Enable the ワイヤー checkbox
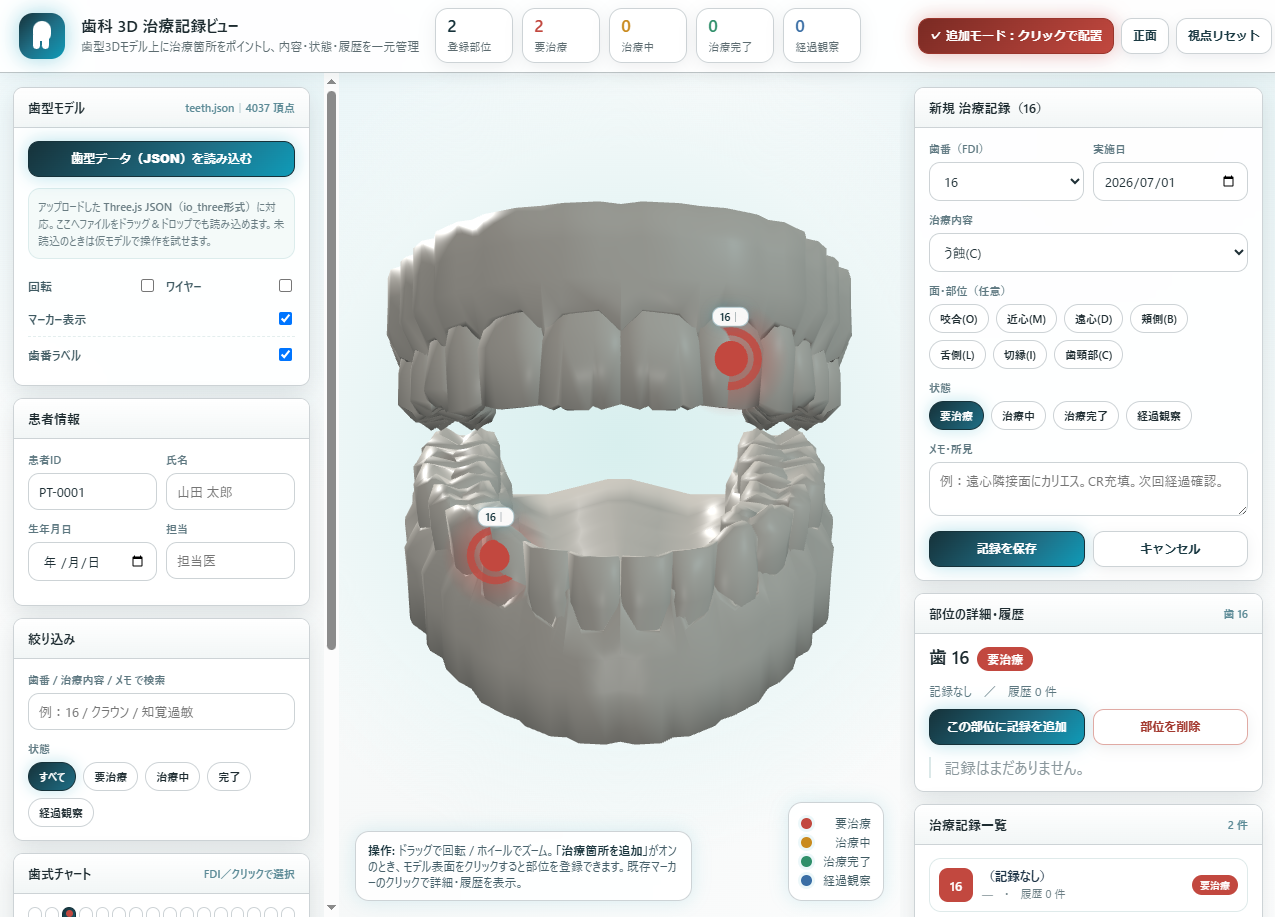Image resolution: width=1275 pixels, height=917 pixels. [285, 286]
